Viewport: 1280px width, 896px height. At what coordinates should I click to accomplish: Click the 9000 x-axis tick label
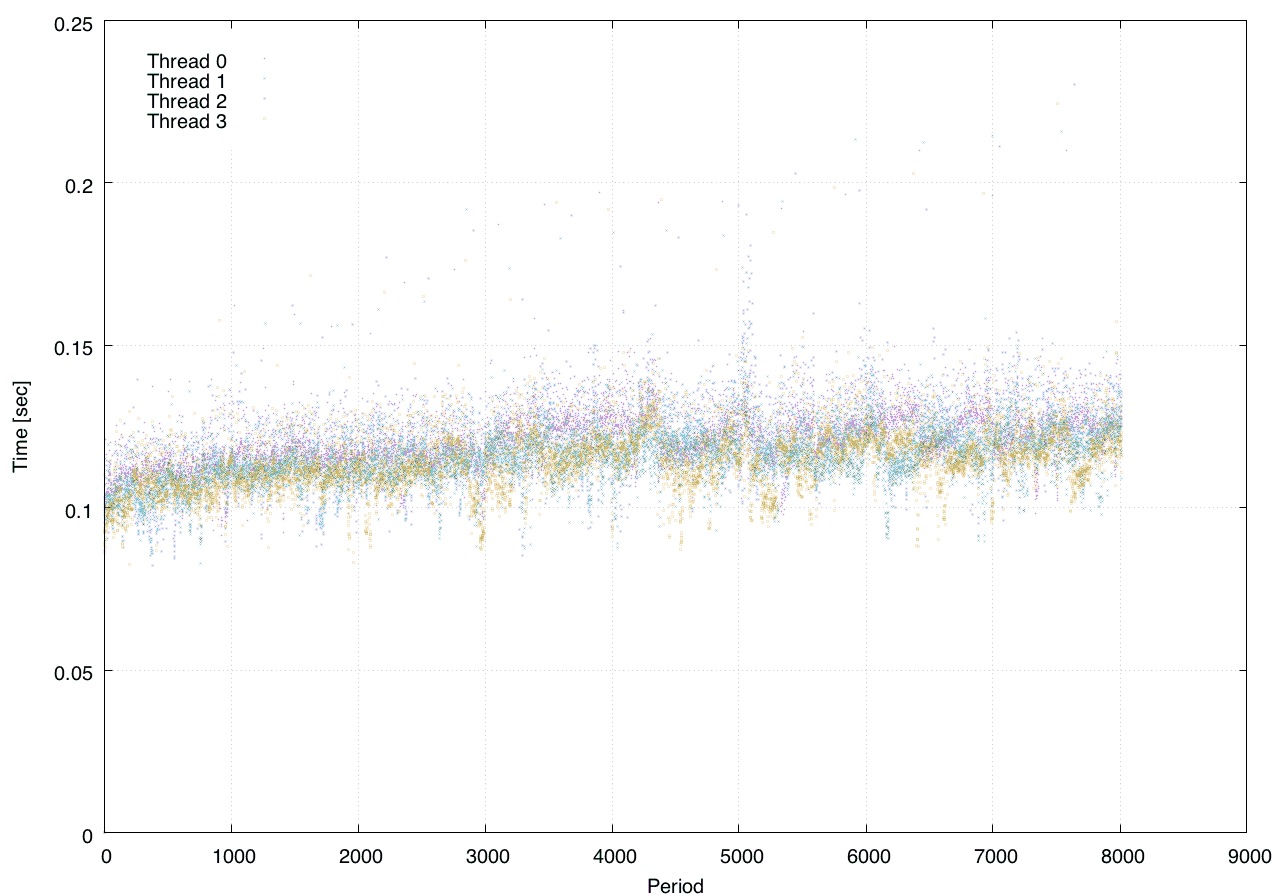1246,857
